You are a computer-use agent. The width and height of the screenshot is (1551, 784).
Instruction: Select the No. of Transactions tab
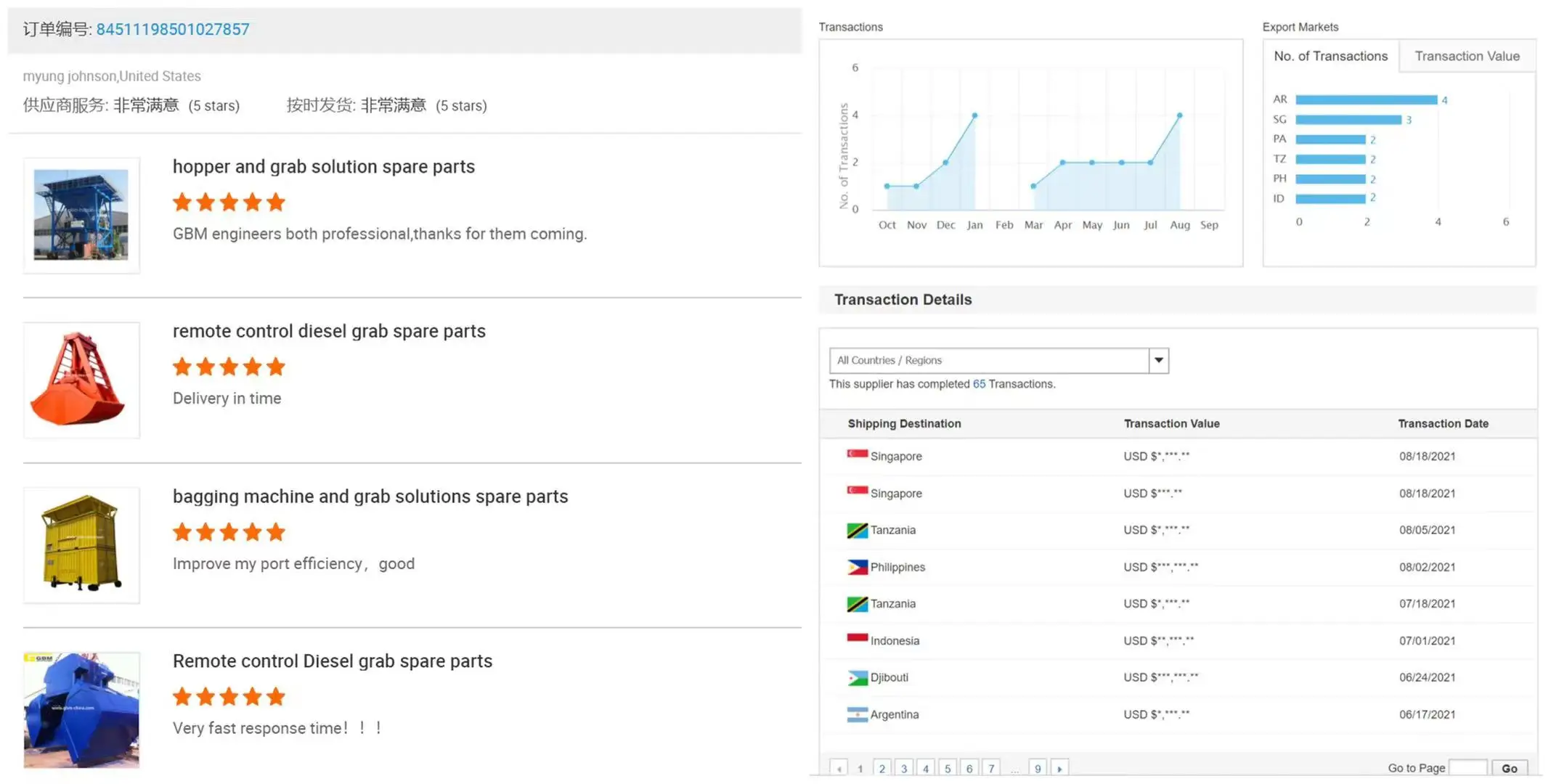point(1330,56)
